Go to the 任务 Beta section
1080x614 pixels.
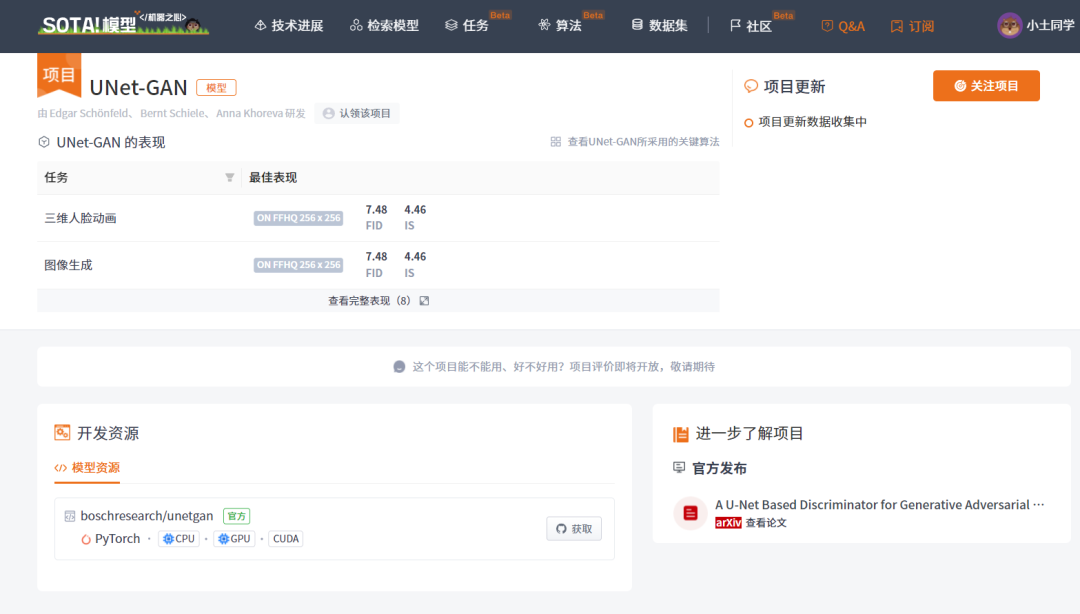pos(476,25)
